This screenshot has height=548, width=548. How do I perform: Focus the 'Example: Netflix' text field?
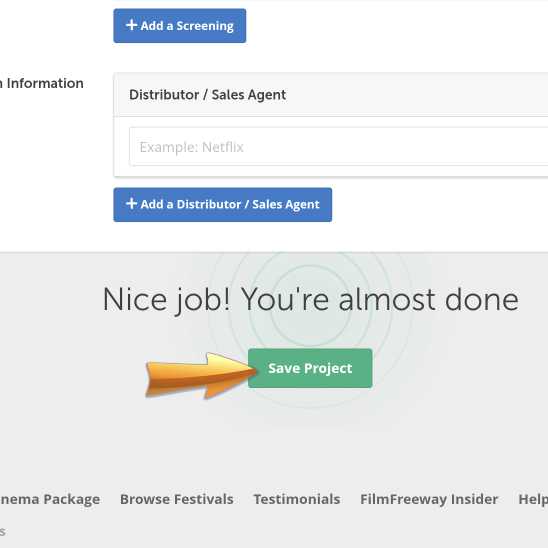338,147
